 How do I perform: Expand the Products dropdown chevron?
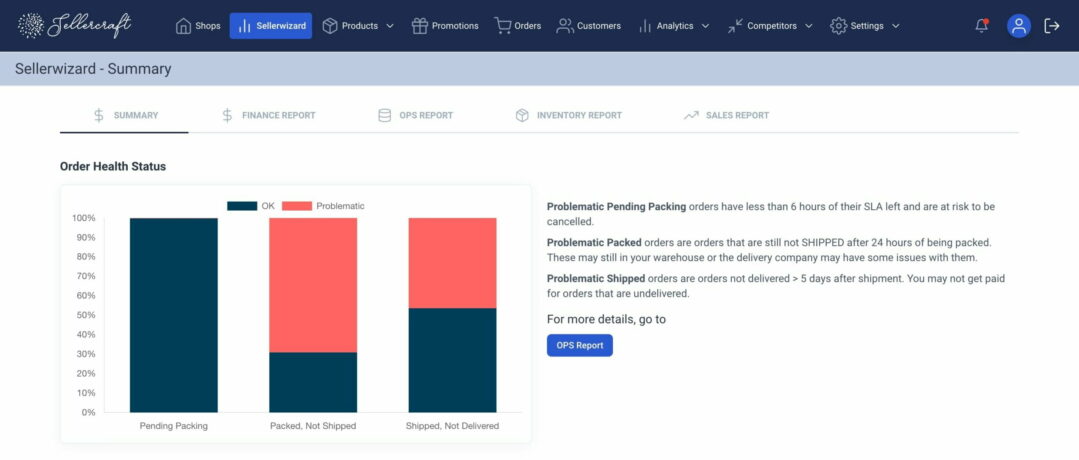tap(390, 26)
